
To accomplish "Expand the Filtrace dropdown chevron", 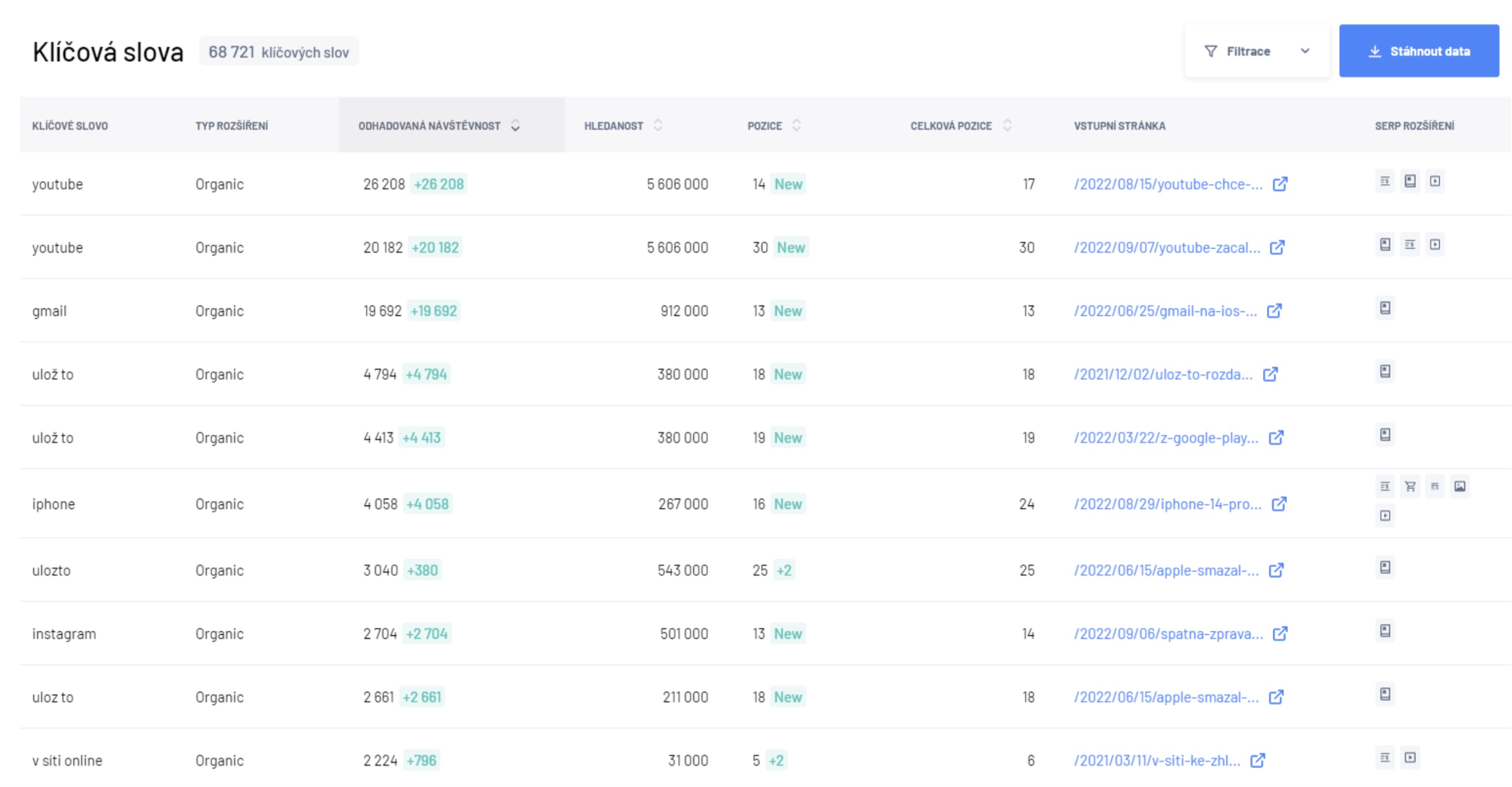I will pos(1304,51).
